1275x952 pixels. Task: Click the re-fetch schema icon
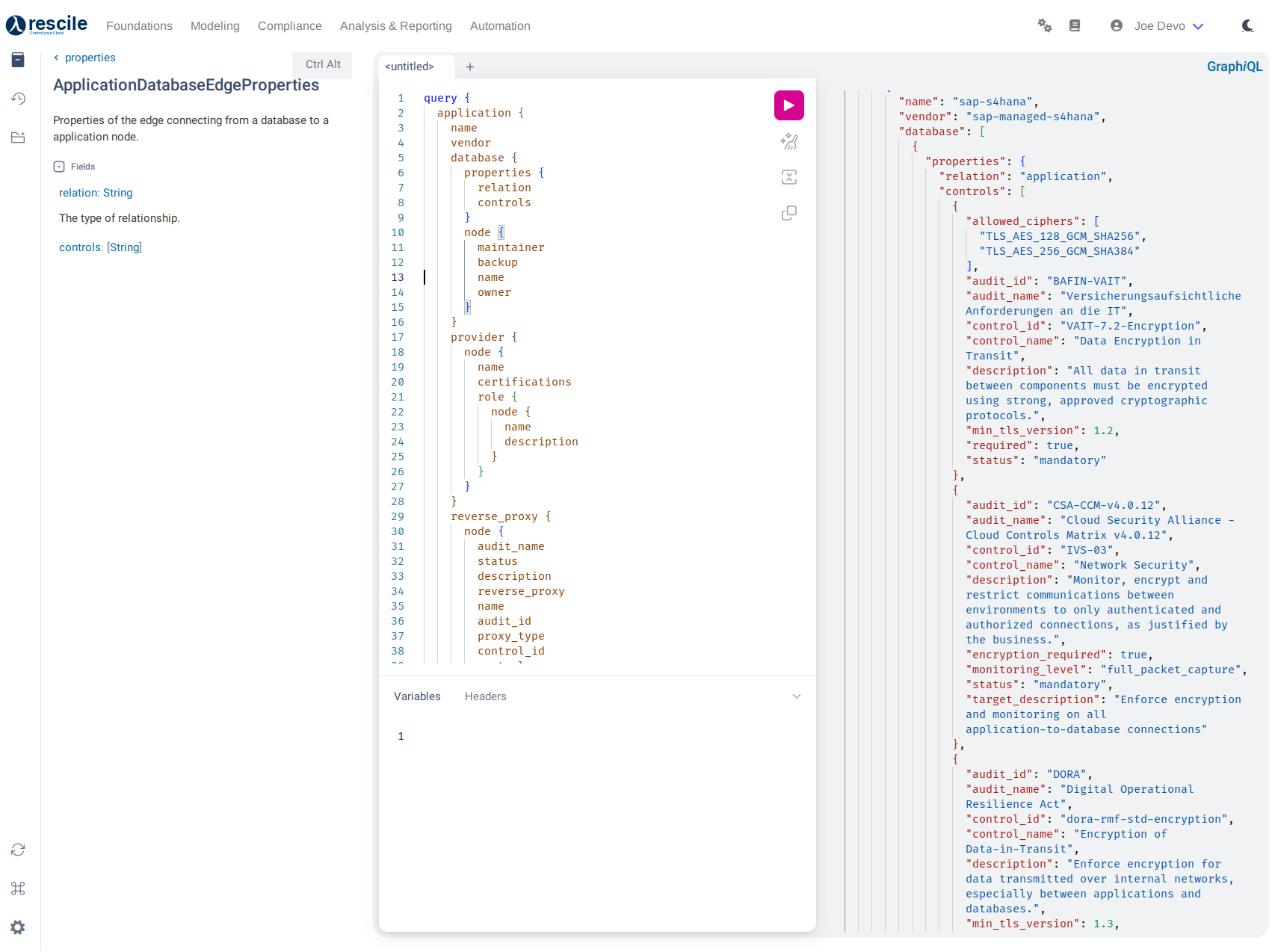click(18, 850)
